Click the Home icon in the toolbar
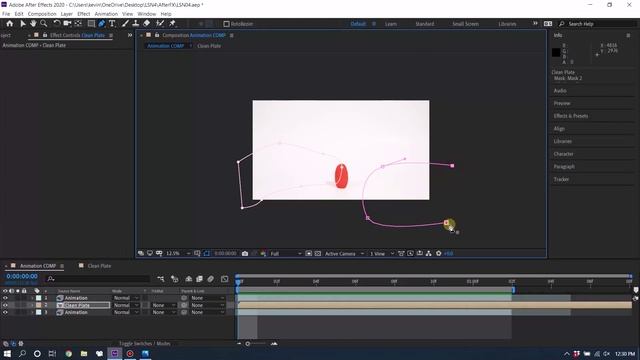Screen dimensions: 640x360 [9, 24]
